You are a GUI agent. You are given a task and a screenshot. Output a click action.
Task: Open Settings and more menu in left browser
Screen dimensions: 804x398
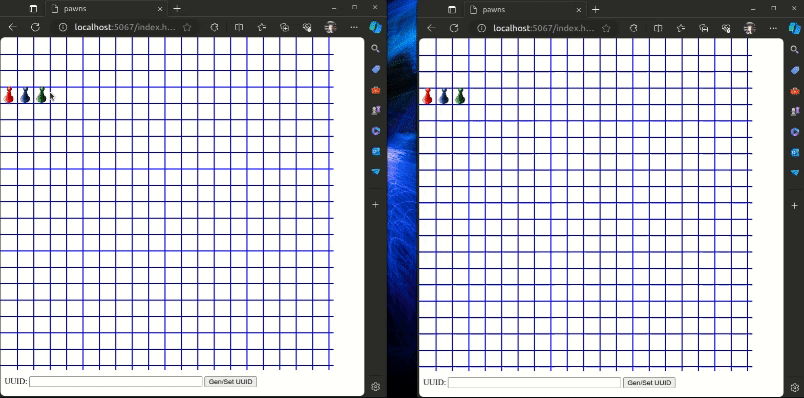pos(354,27)
